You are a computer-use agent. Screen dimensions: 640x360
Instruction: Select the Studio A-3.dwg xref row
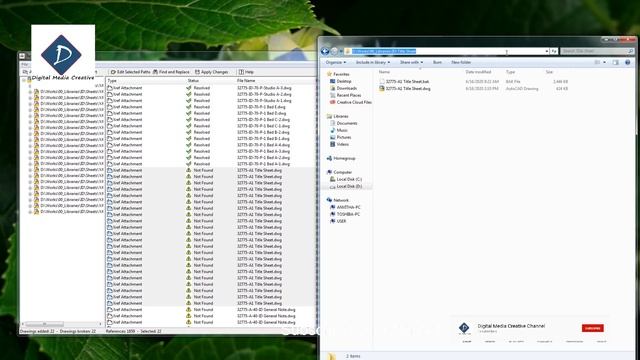[x=211, y=88]
